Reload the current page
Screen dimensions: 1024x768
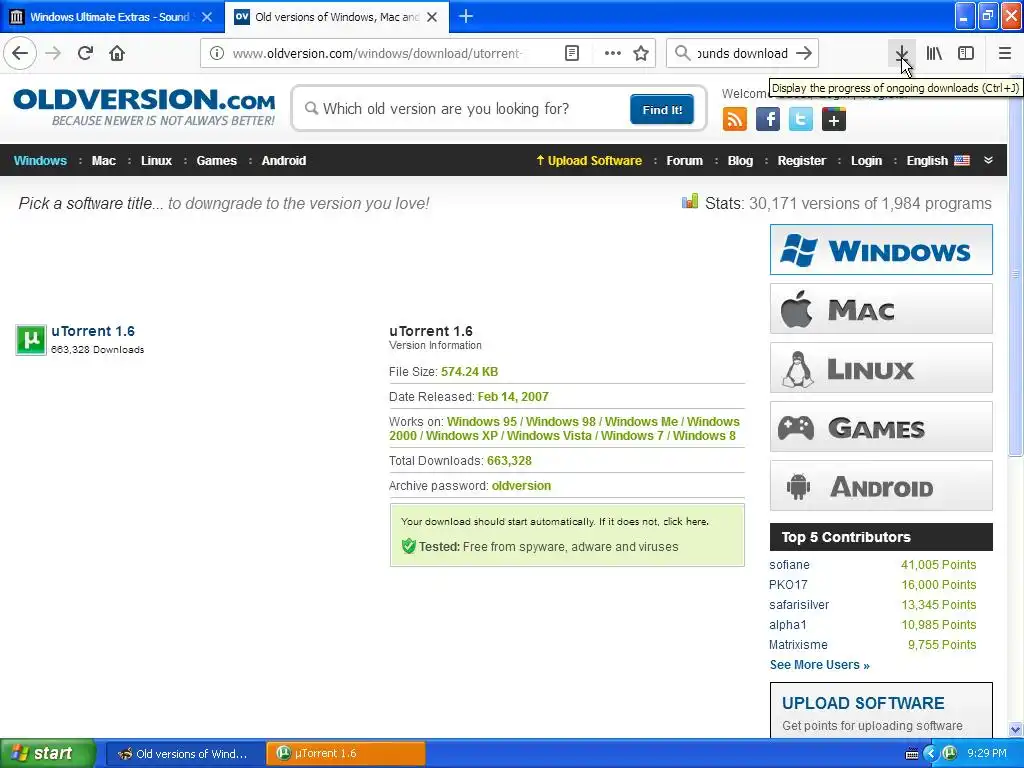[x=85, y=54]
